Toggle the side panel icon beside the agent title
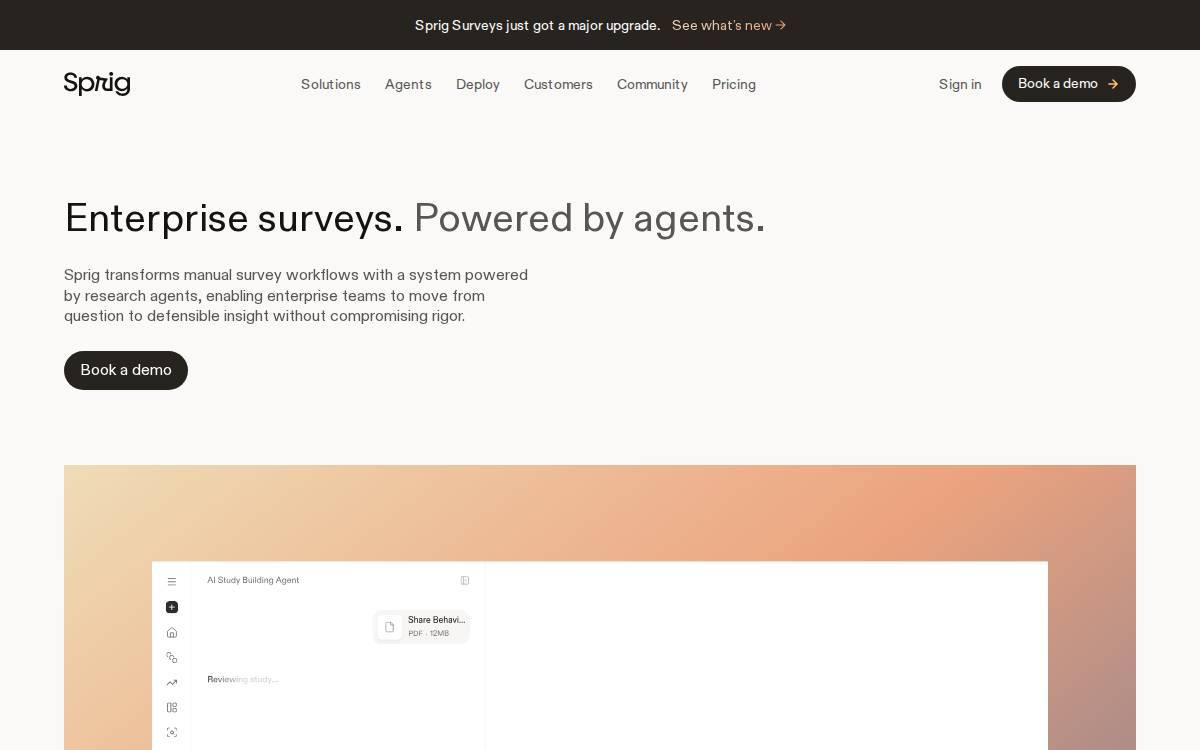 coord(465,580)
